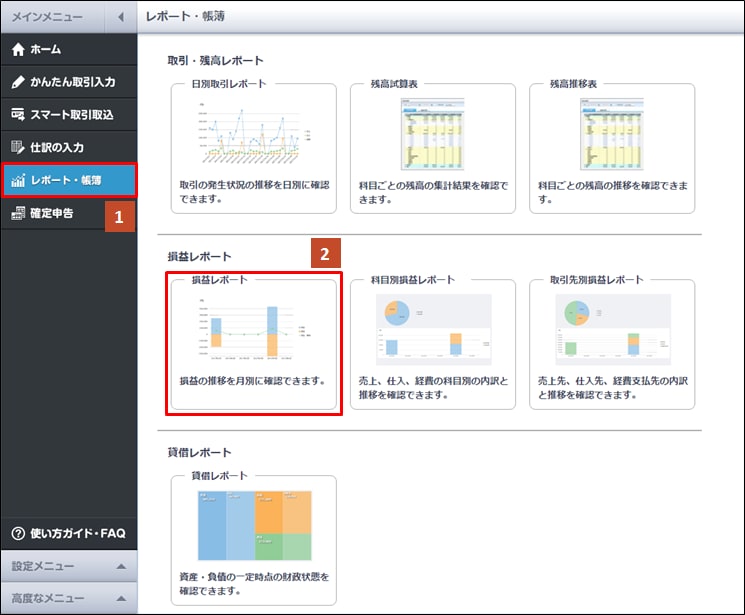The image size is (745, 615).
Task: Open the メインメニュー header panel
Action: (50, 17)
